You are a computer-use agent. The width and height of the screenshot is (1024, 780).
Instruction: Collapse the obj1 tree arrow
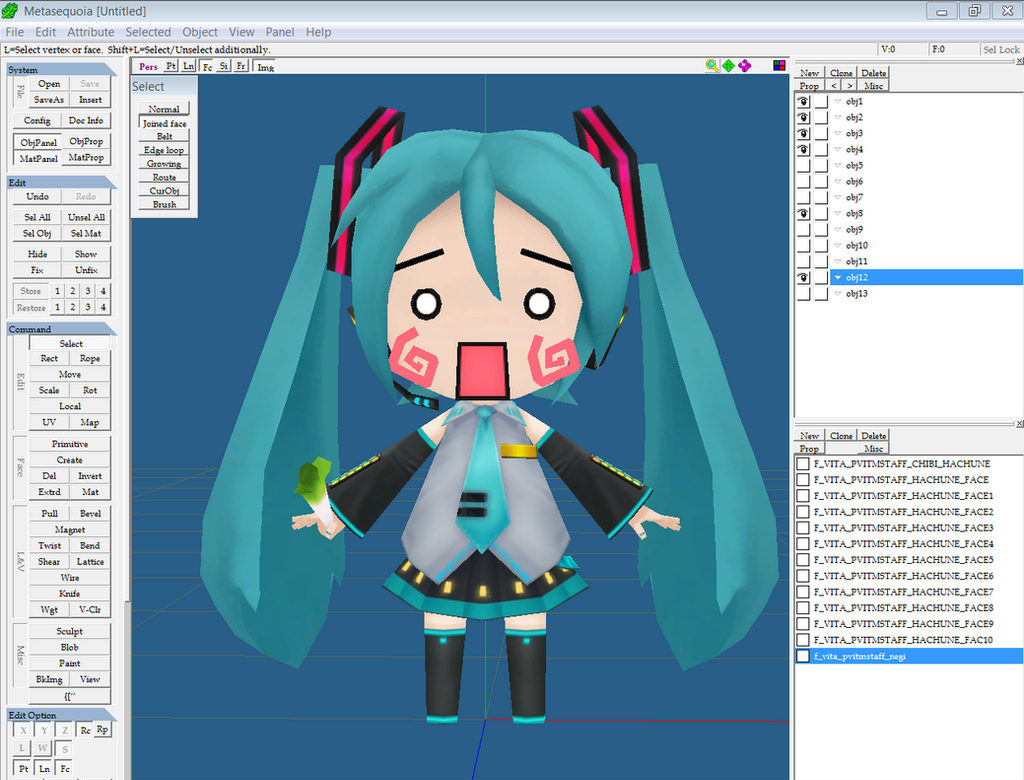pyautogui.click(x=838, y=101)
